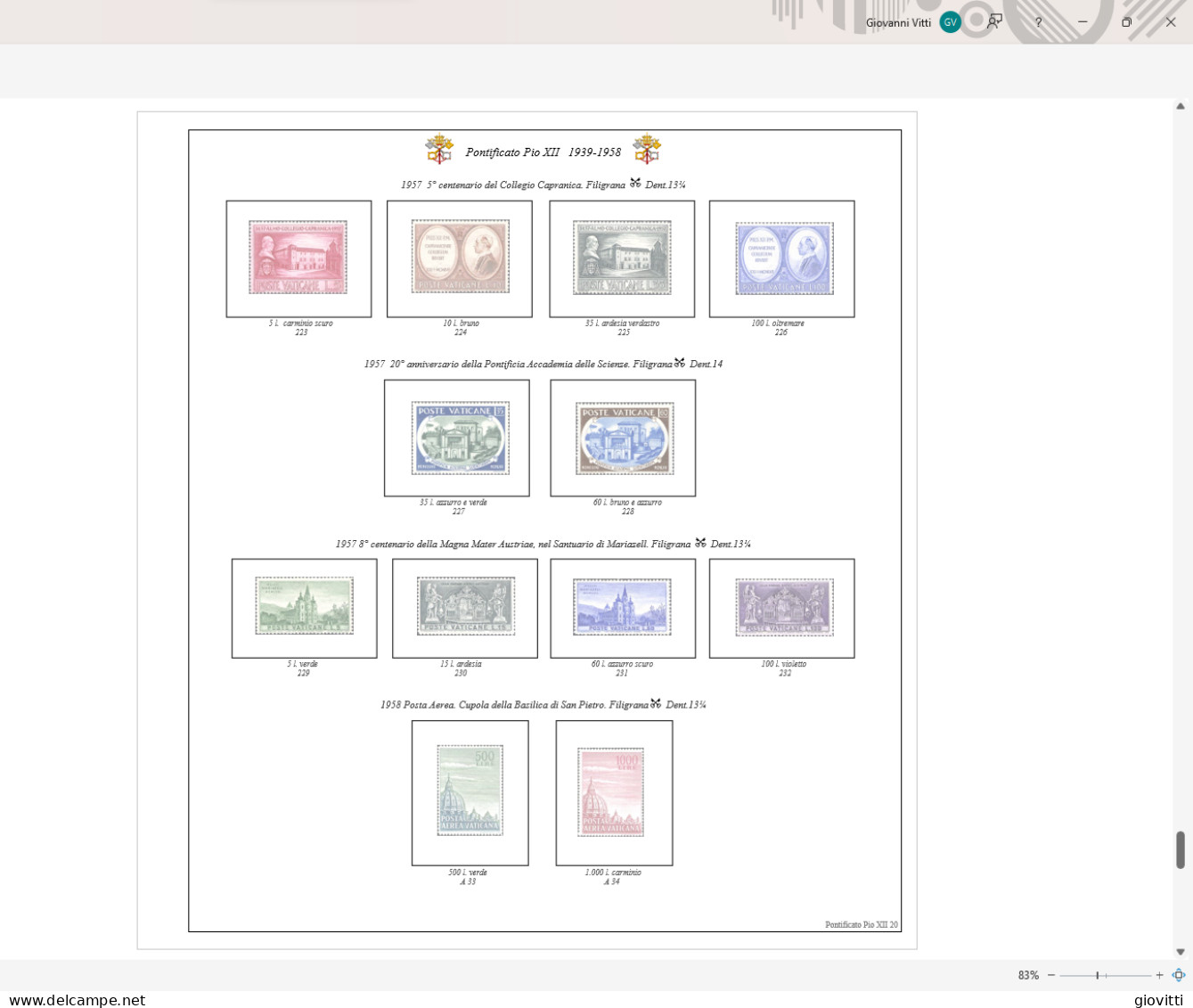Click the Pontificato Pio XII 1939-1958 title
Image resolution: width=1193 pixels, height=1008 pixels.
click(543, 152)
